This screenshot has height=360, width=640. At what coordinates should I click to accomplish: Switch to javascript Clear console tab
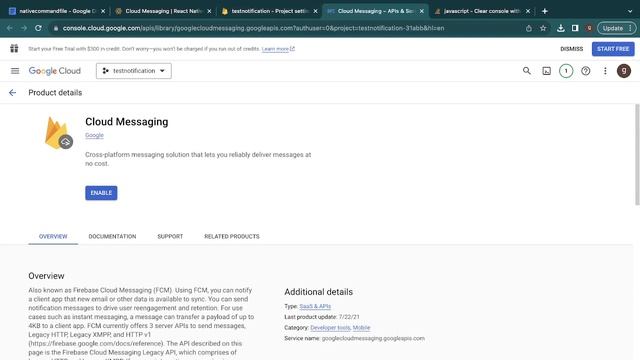click(x=482, y=11)
